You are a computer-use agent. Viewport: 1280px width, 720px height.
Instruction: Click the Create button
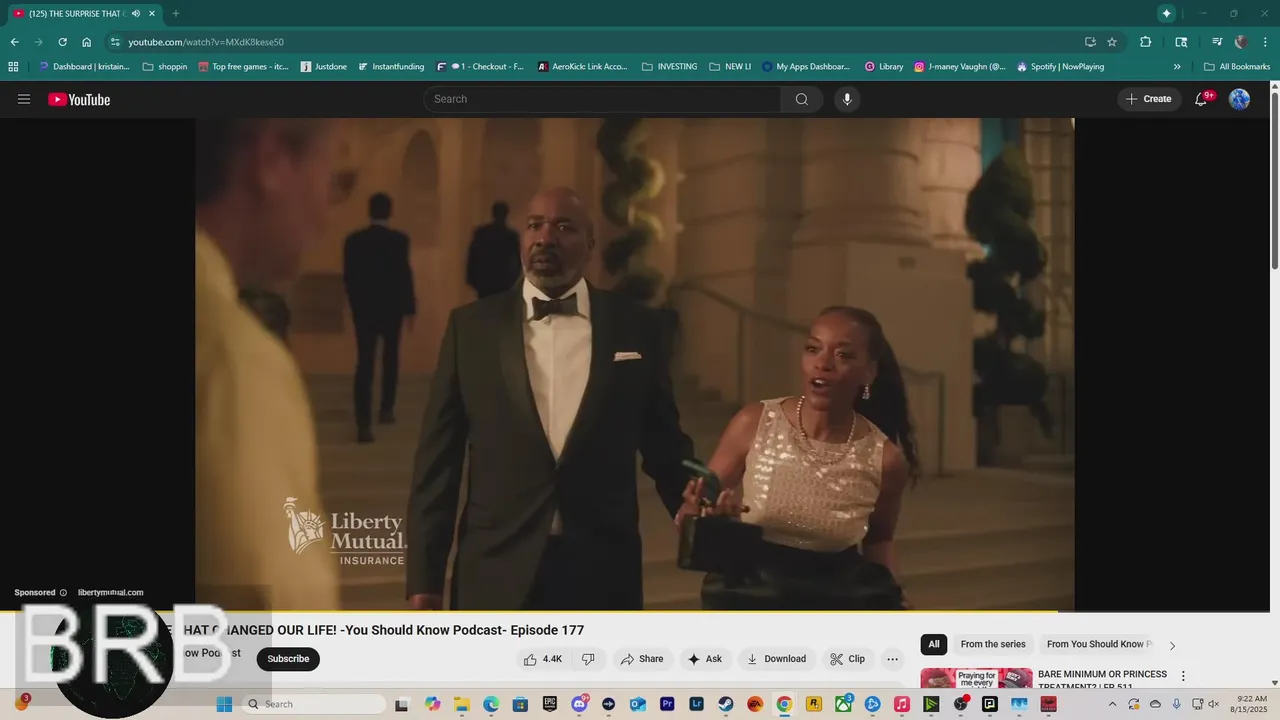[1149, 99]
